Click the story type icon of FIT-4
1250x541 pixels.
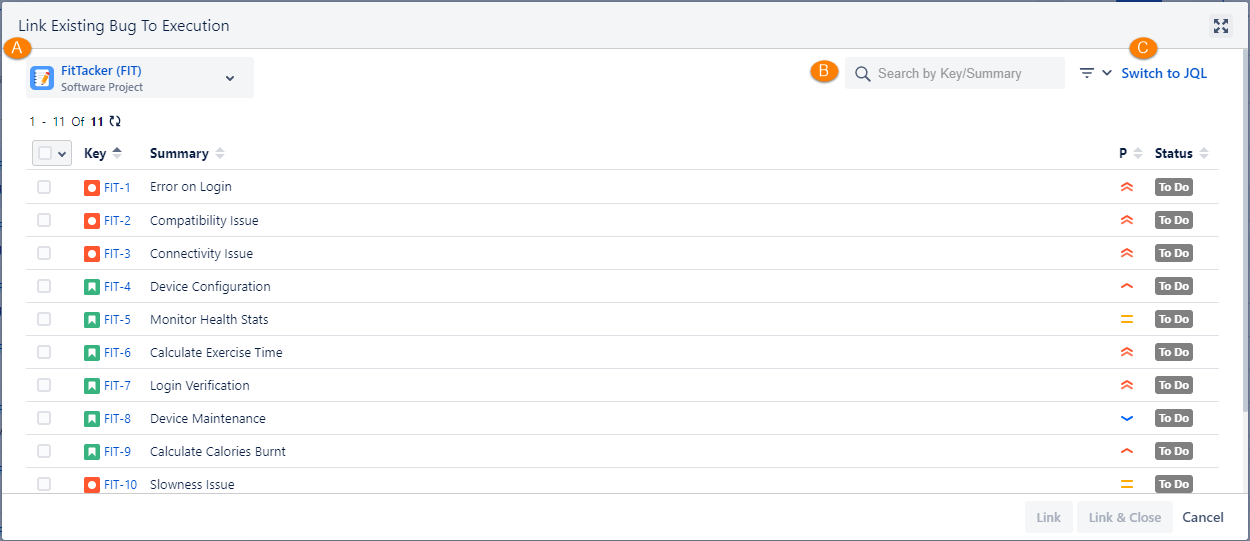point(92,286)
